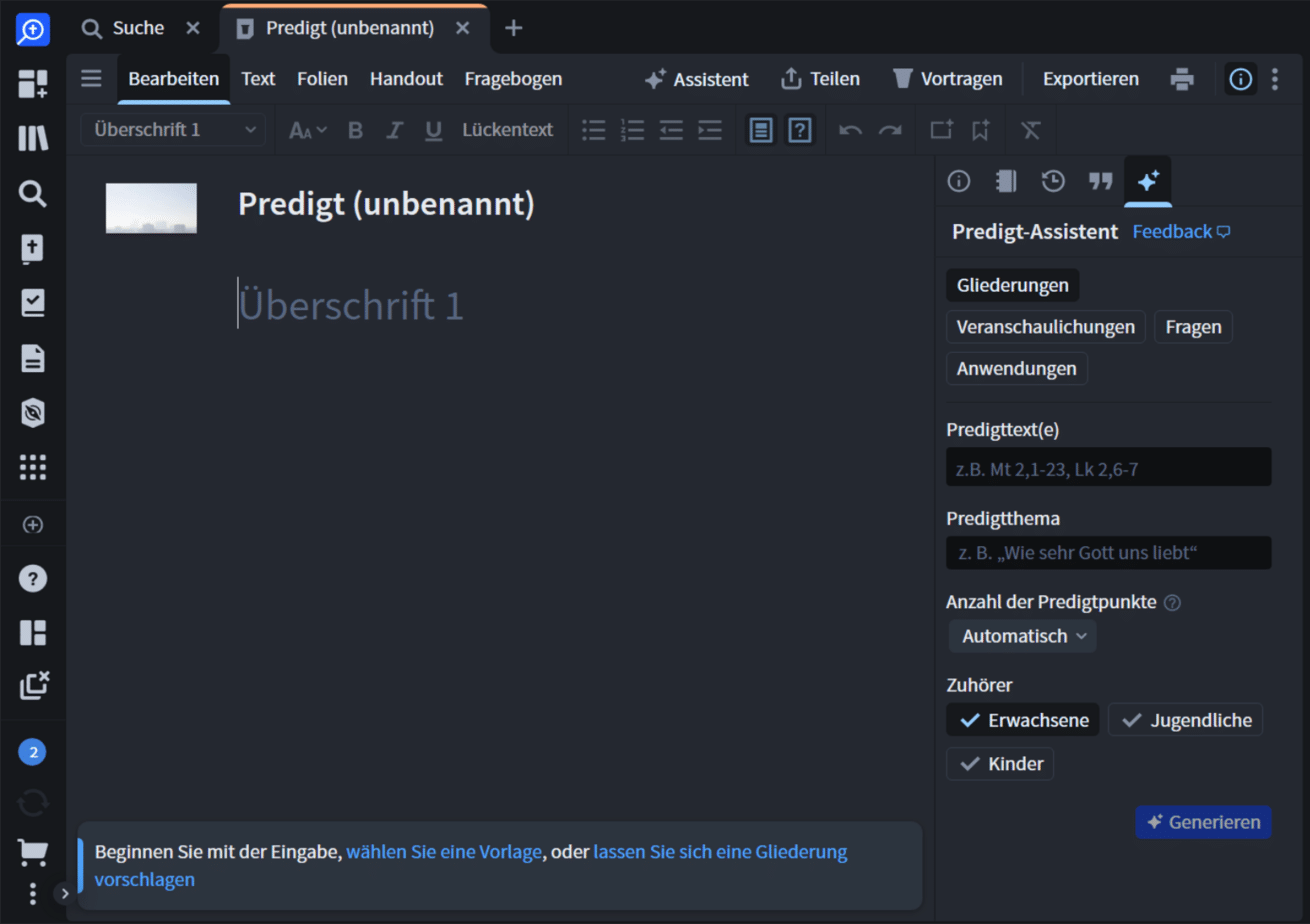Open the shopping cart store icon
Screen dimensions: 1310x924
[33, 852]
